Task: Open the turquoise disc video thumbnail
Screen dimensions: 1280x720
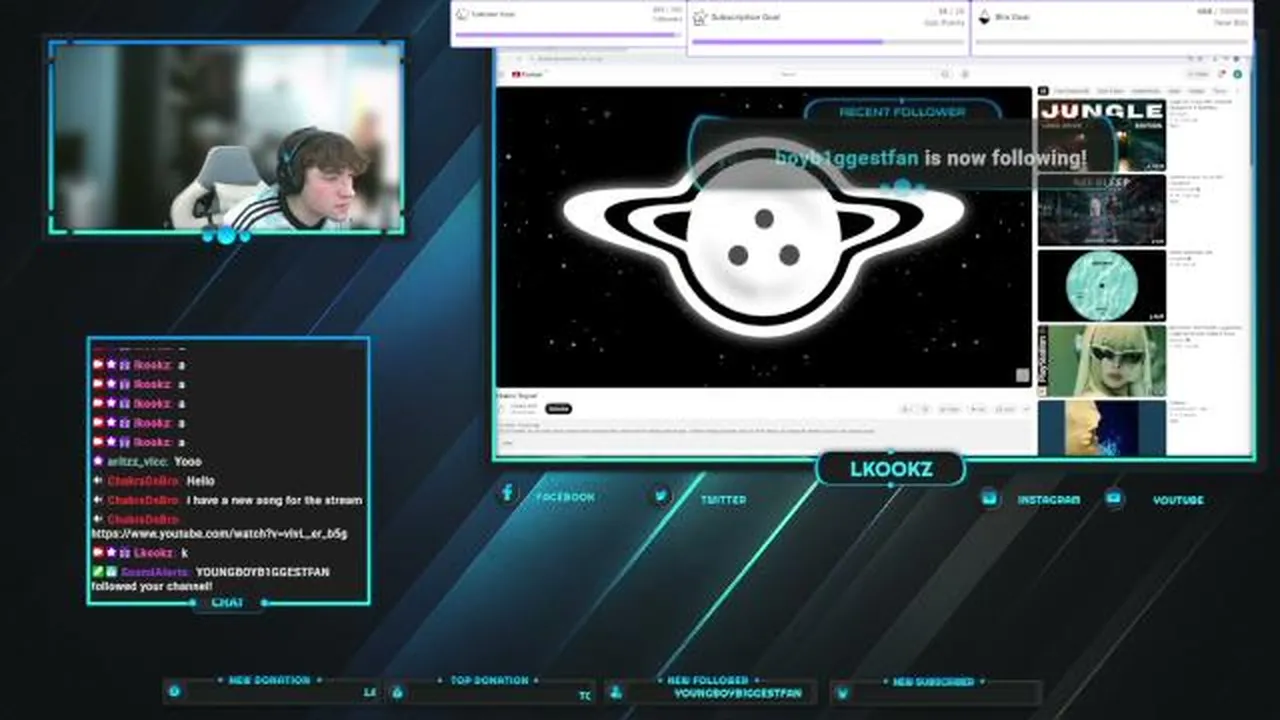Action: click(x=1101, y=285)
